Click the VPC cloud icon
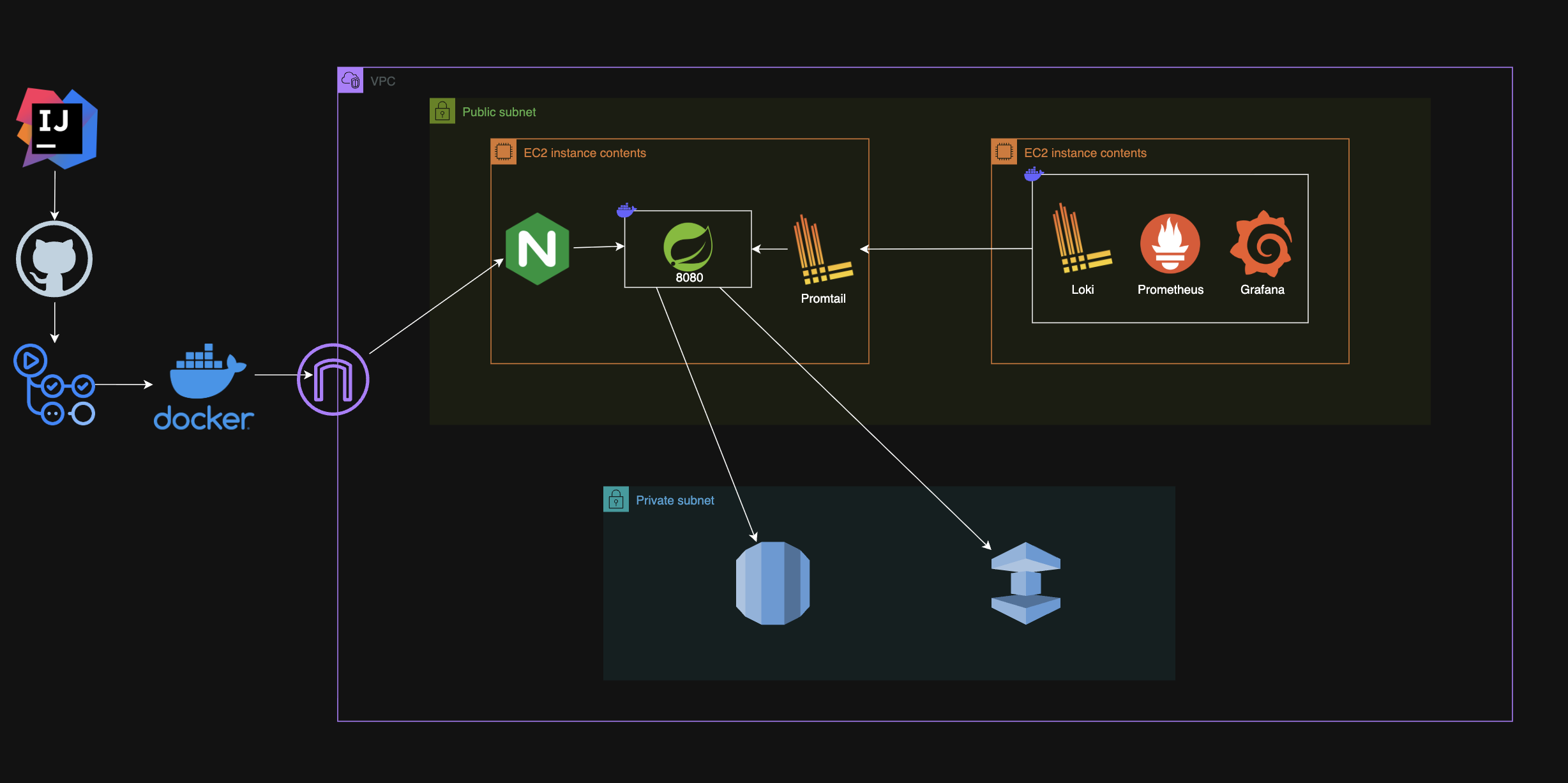The image size is (1568, 783). tap(351, 80)
